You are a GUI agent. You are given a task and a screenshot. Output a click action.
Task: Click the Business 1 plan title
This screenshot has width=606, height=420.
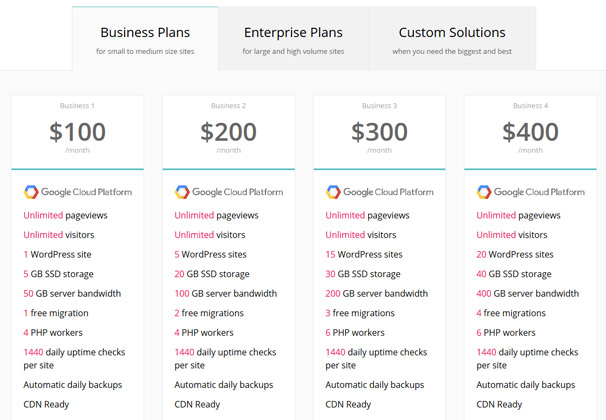pos(77,105)
